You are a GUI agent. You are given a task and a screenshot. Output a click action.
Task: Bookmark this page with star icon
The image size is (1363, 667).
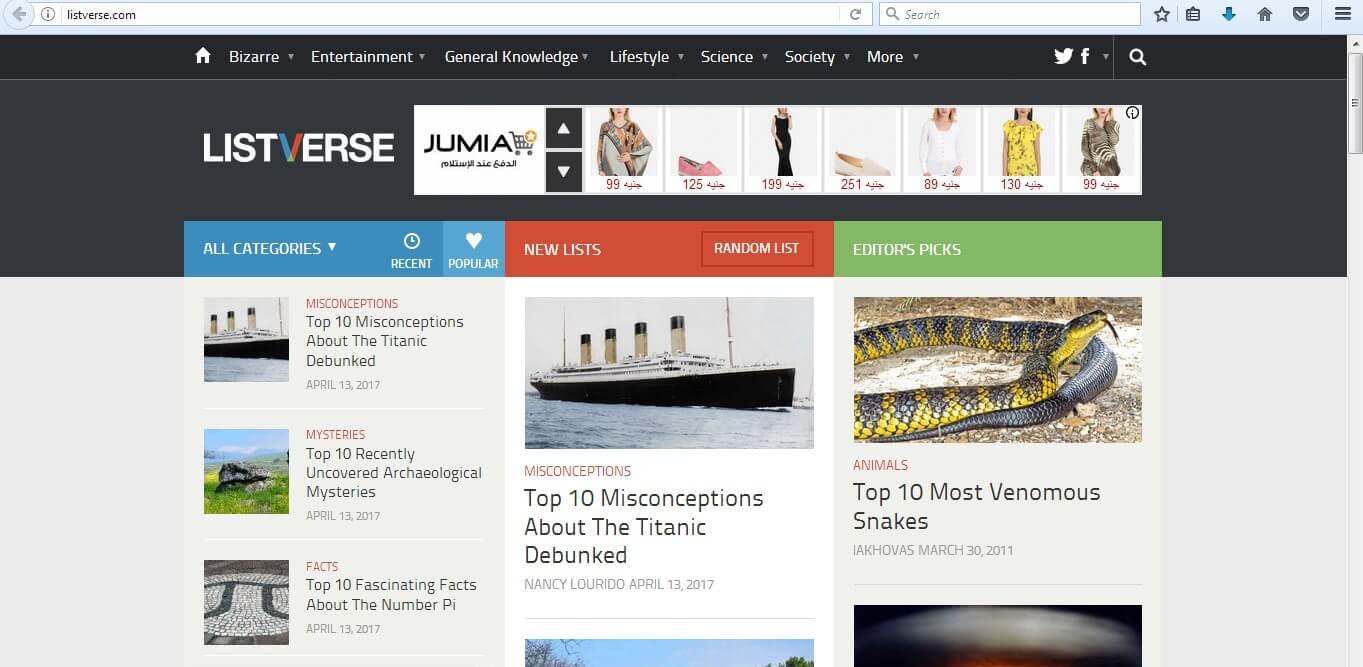pyautogui.click(x=1161, y=14)
